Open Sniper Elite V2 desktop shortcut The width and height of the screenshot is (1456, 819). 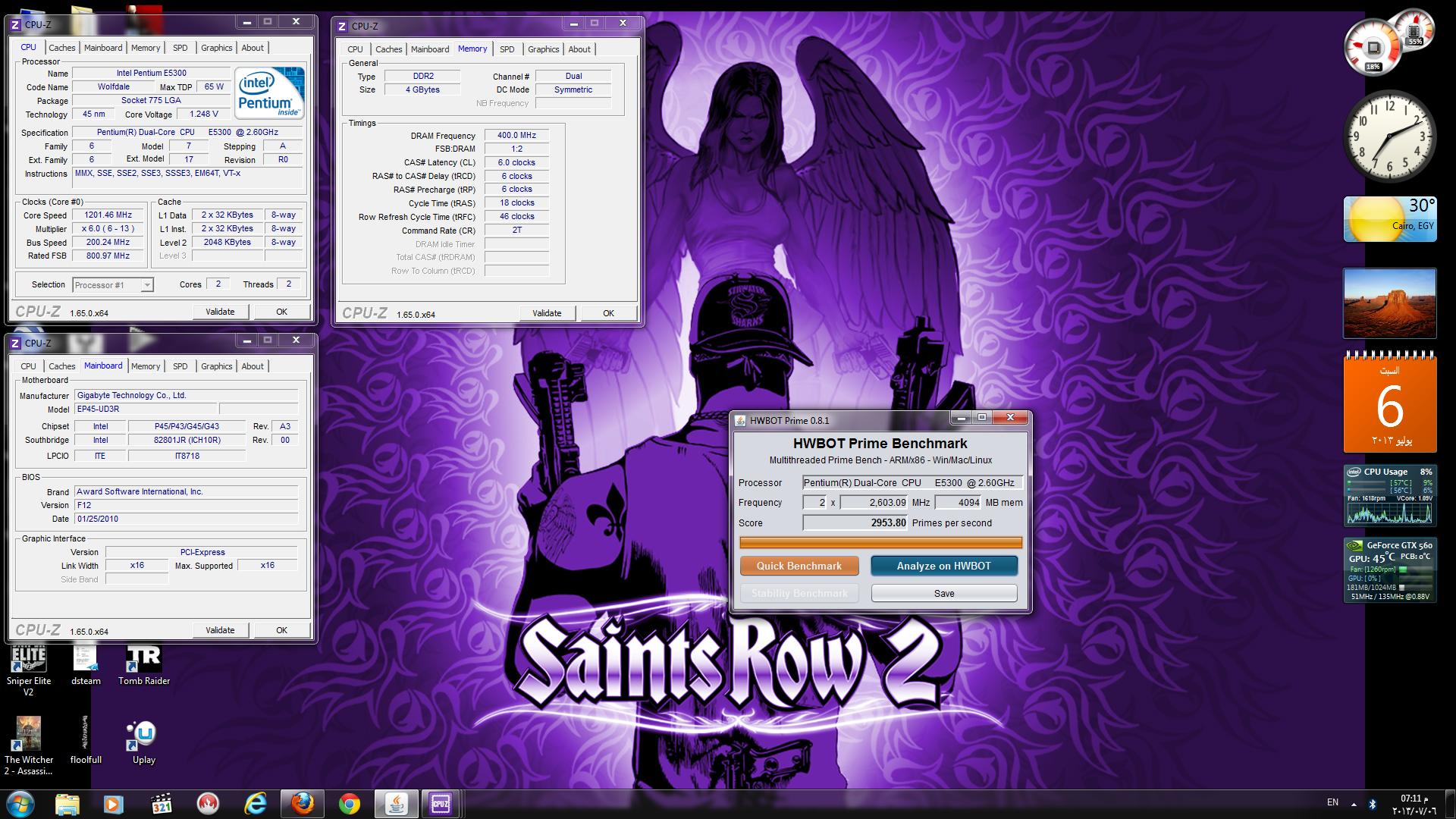pyautogui.click(x=28, y=670)
